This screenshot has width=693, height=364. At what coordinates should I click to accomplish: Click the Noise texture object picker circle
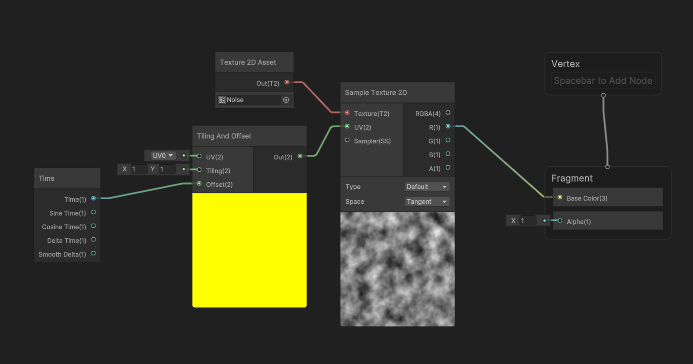click(x=286, y=100)
